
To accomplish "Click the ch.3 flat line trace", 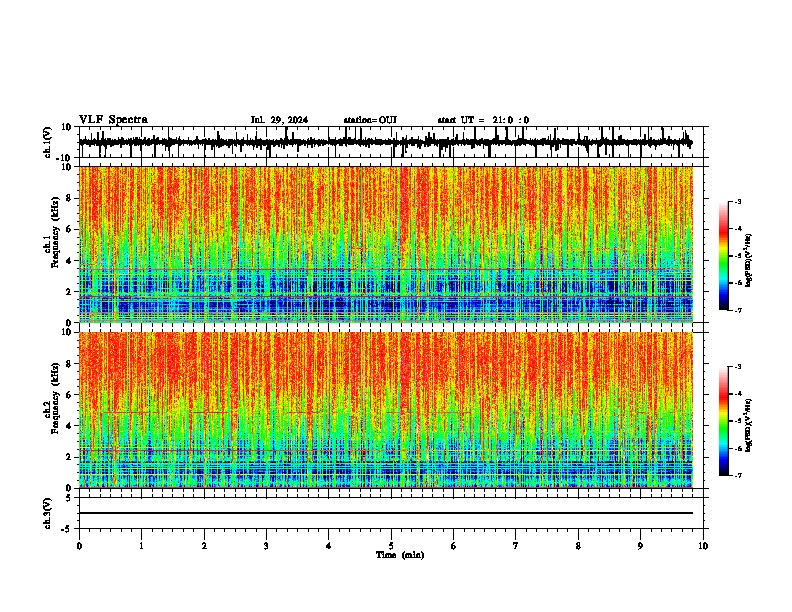I will [386, 513].
